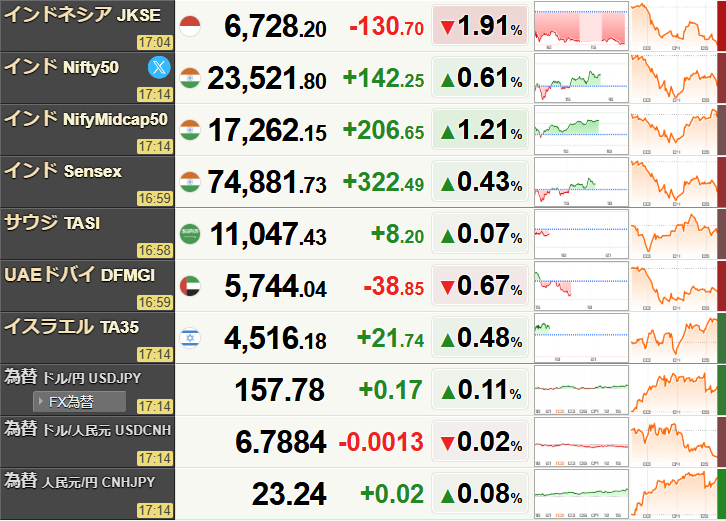Click the TASI orange long-term chart
This screenshot has height=521, width=726.
click(x=673, y=234)
